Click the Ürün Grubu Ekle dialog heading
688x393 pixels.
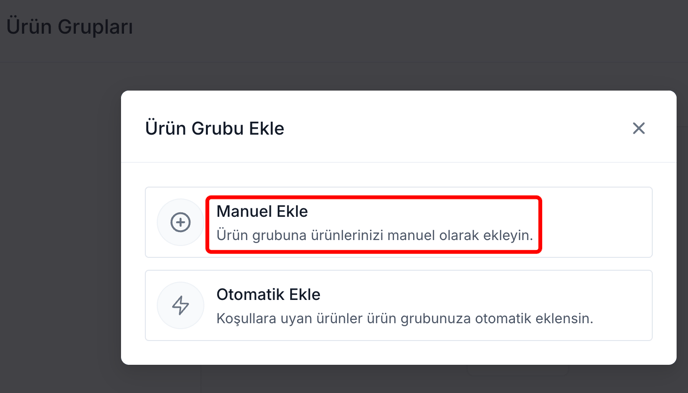[215, 129]
